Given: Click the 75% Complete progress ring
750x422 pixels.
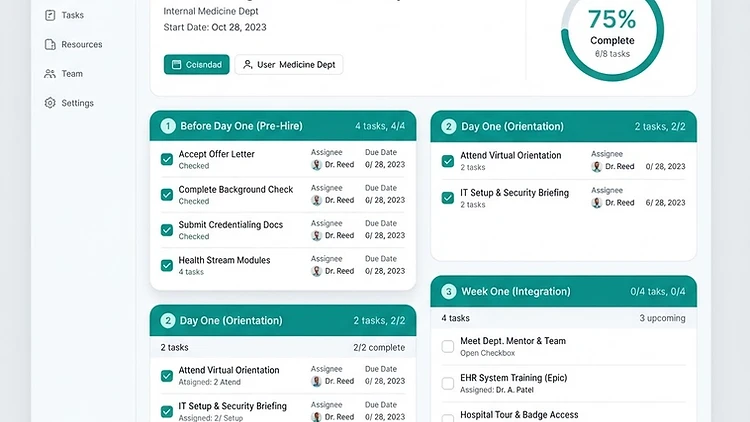Looking at the screenshot, I should [x=612, y=32].
